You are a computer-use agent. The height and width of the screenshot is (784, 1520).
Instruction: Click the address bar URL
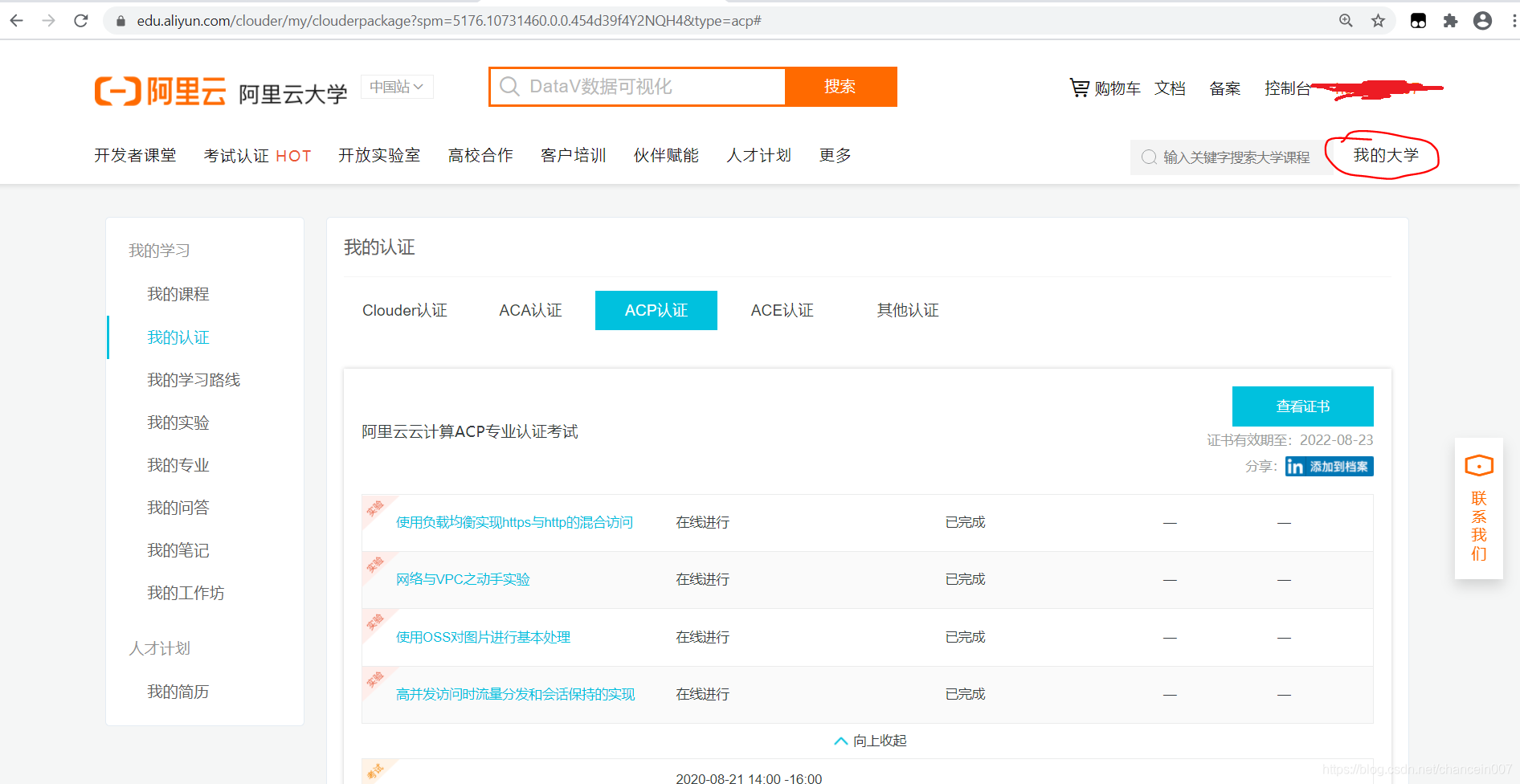click(x=449, y=21)
